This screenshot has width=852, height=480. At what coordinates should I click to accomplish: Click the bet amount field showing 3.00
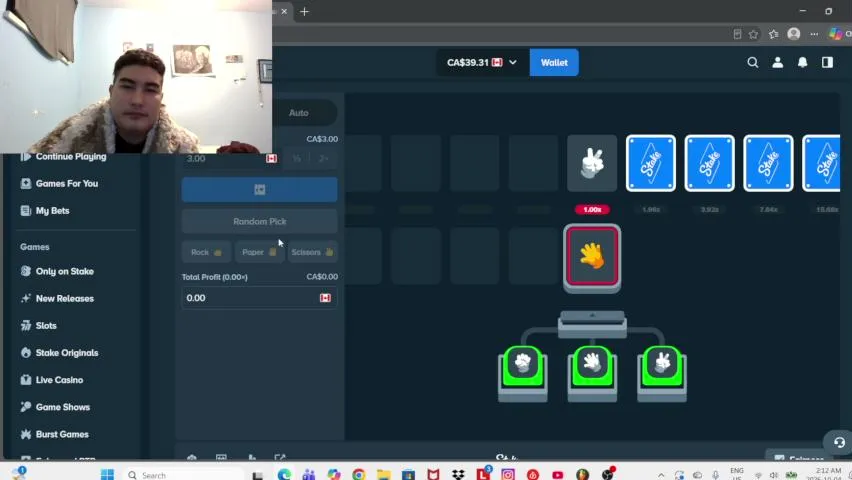tap(230, 159)
